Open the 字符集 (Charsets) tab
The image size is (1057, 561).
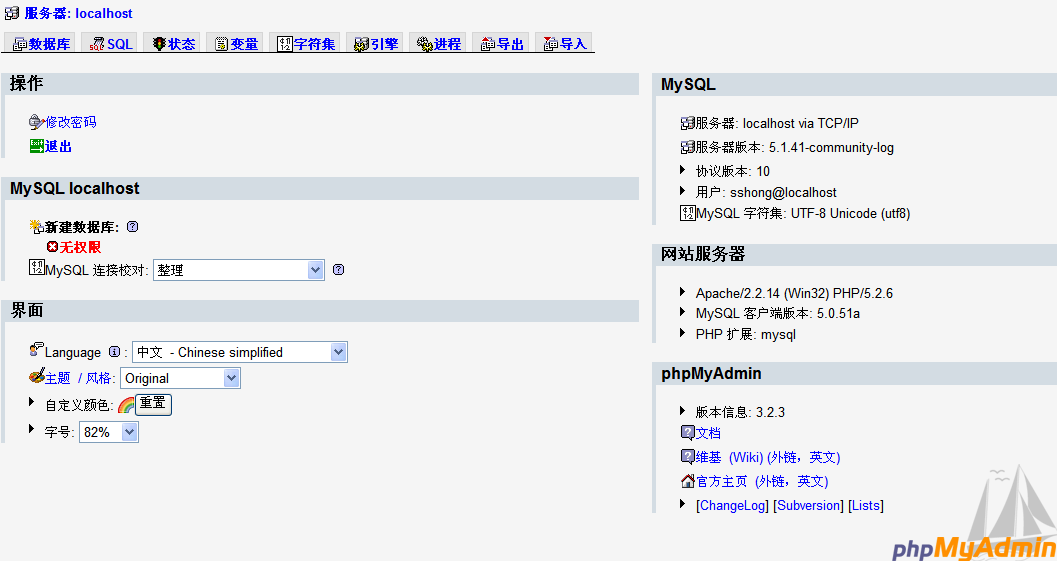307,44
